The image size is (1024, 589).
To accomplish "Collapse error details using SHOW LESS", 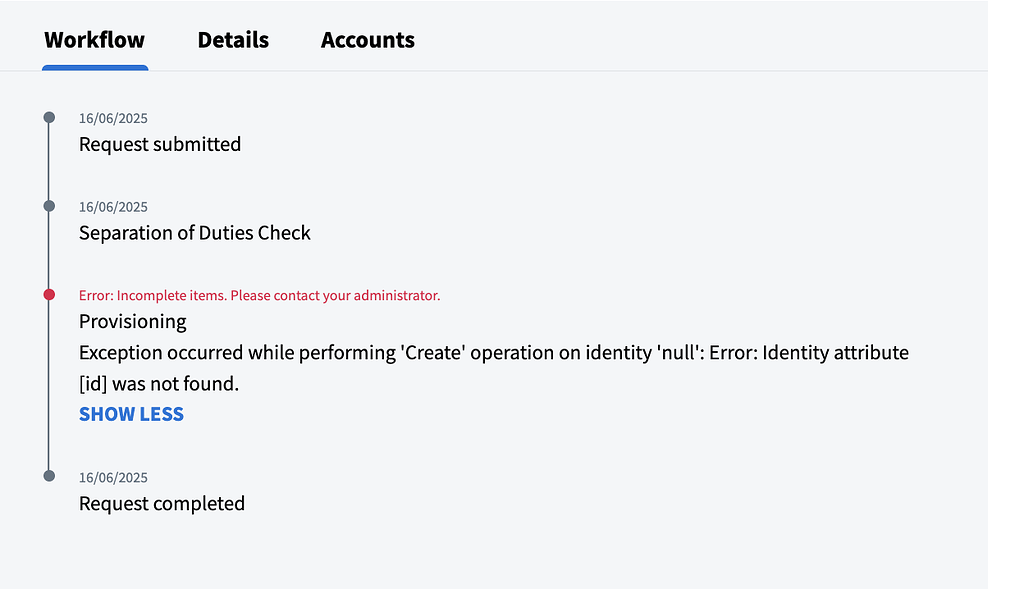I will pos(131,413).
